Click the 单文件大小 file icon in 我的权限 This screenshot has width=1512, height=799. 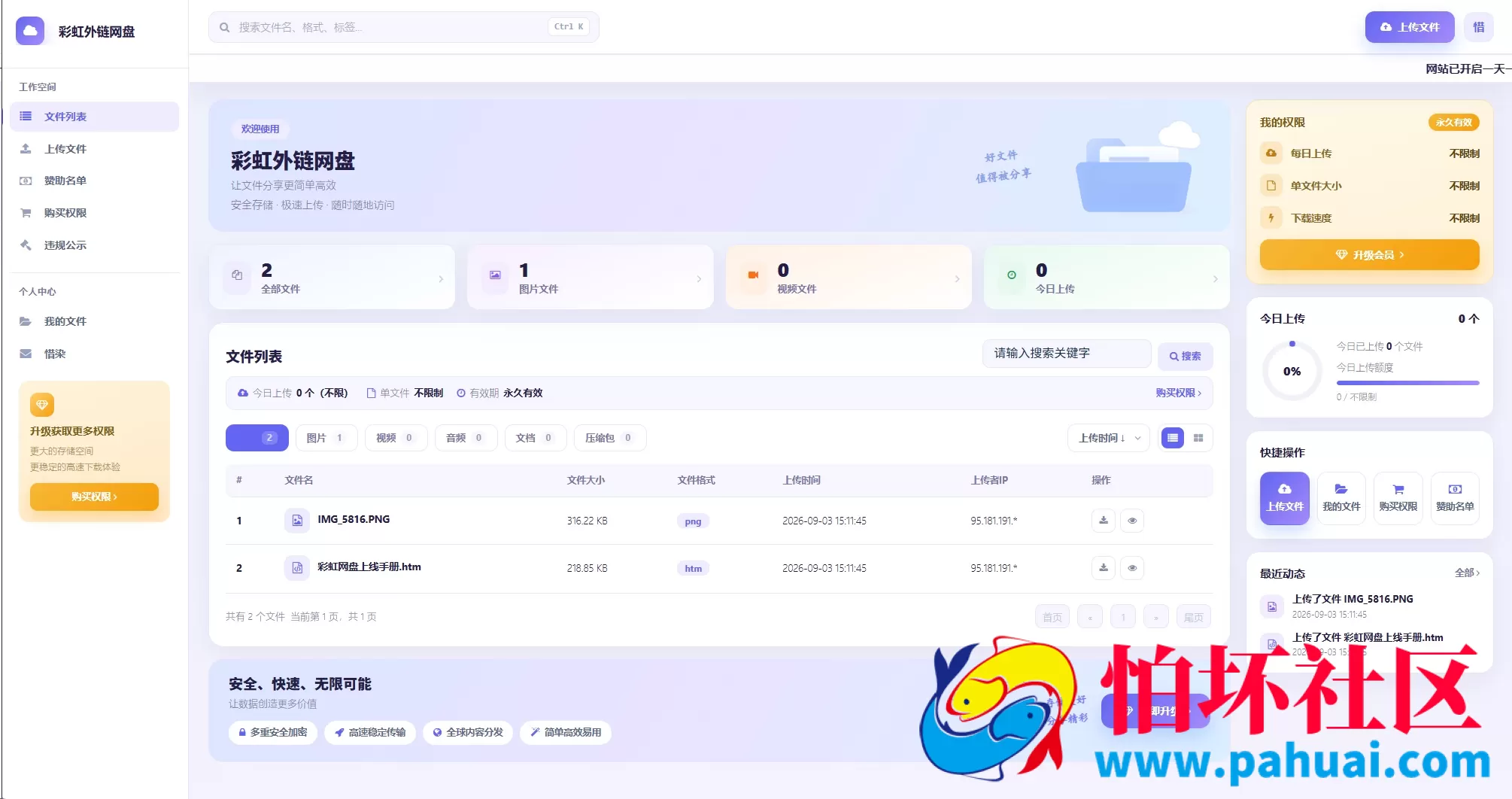1271,186
